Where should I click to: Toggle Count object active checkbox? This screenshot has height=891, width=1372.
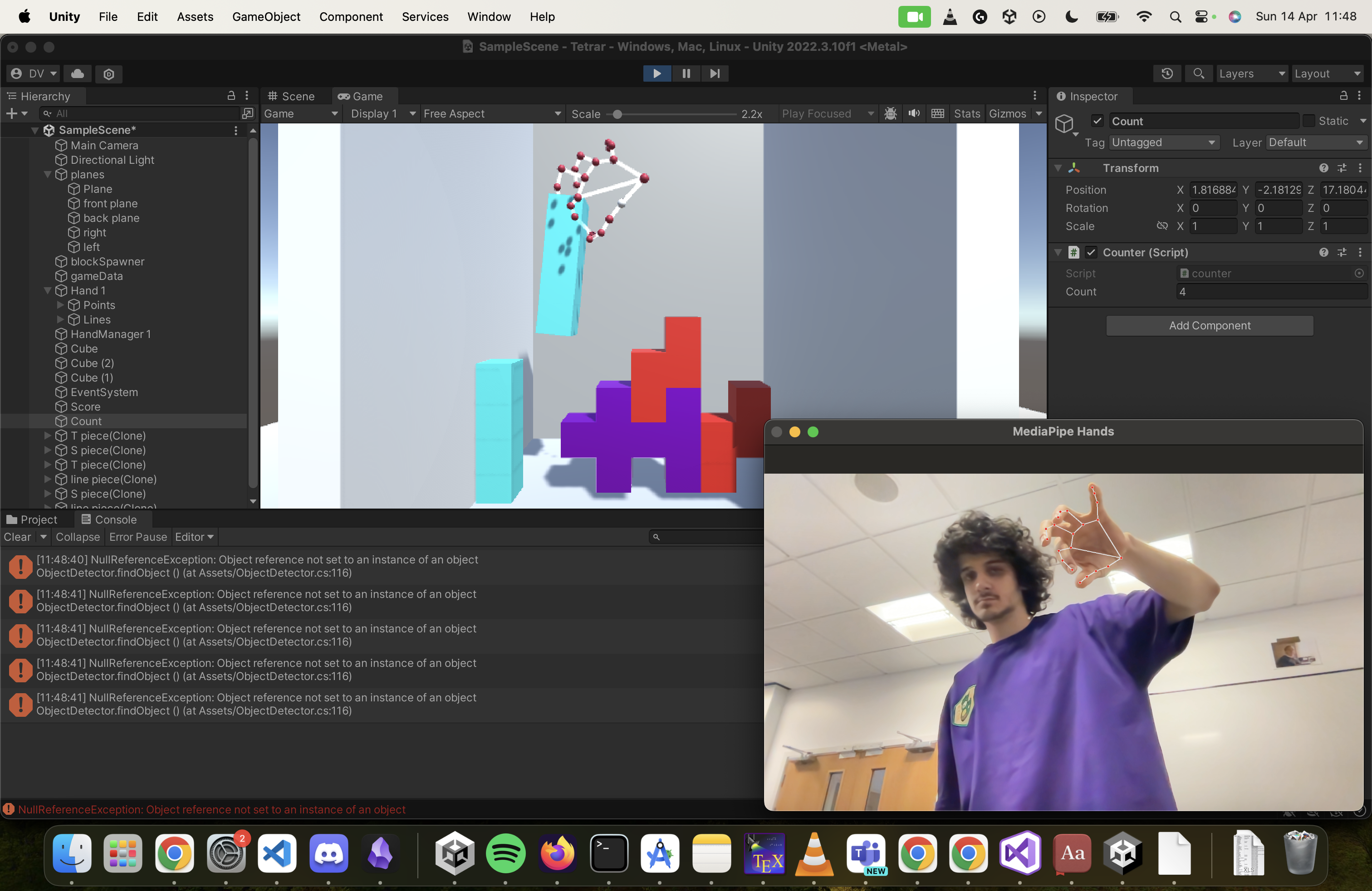(x=1097, y=121)
